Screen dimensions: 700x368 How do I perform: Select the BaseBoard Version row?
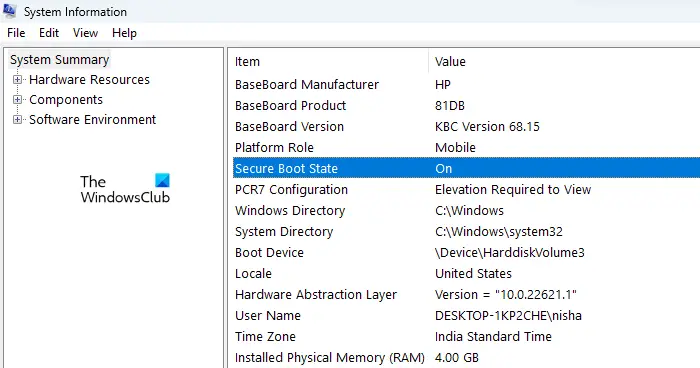click(x=467, y=127)
